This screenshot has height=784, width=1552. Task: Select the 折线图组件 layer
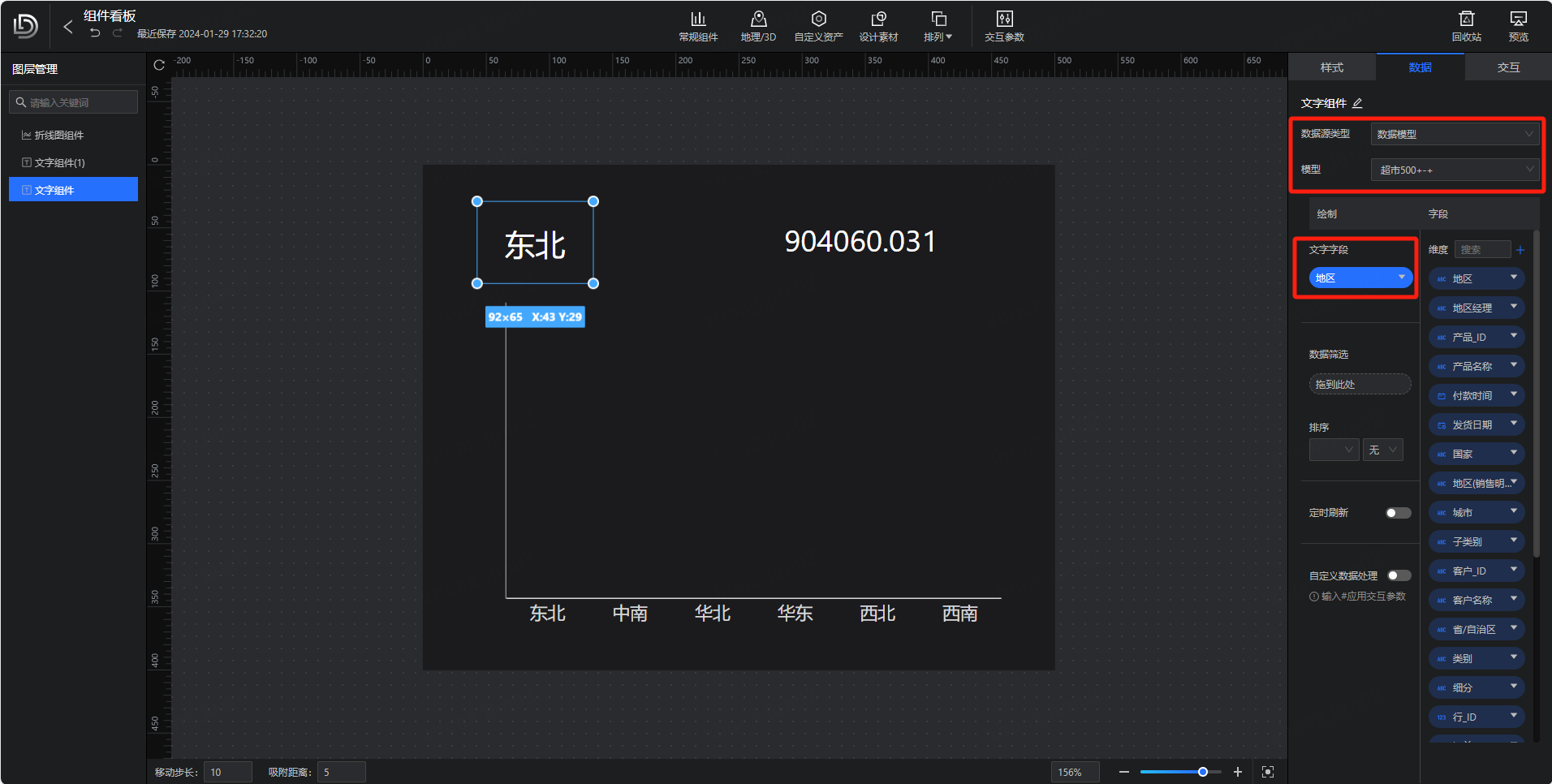(x=59, y=136)
